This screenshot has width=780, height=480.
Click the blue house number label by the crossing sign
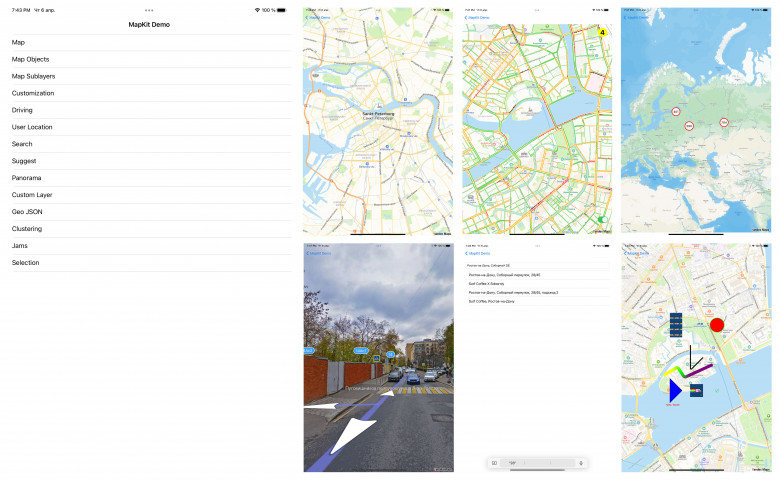click(390, 354)
